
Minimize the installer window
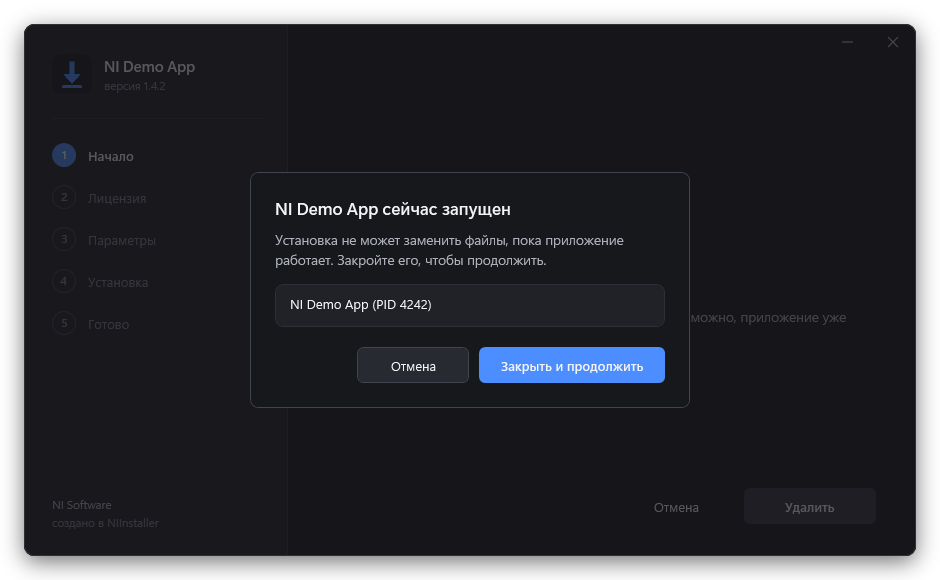click(x=847, y=42)
